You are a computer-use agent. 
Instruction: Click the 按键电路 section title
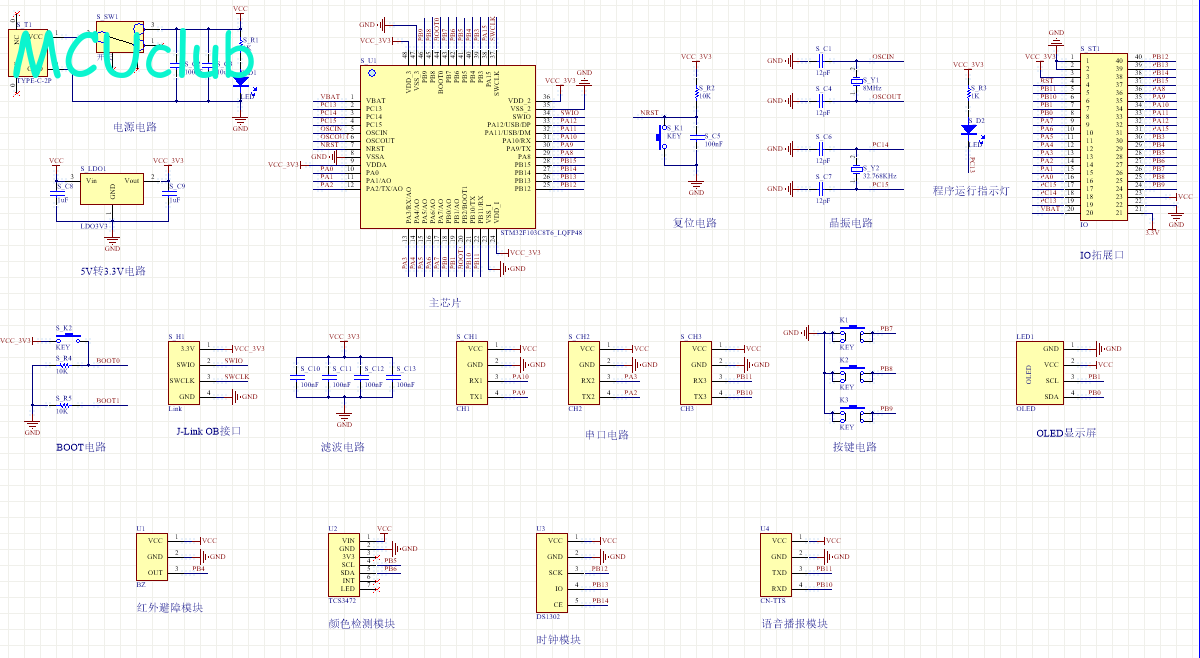pyautogui.click(x=854, y=447)
